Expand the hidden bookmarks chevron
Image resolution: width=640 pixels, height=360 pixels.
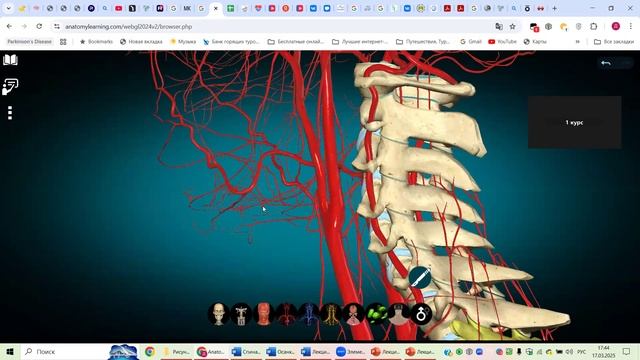pos(578,42)
